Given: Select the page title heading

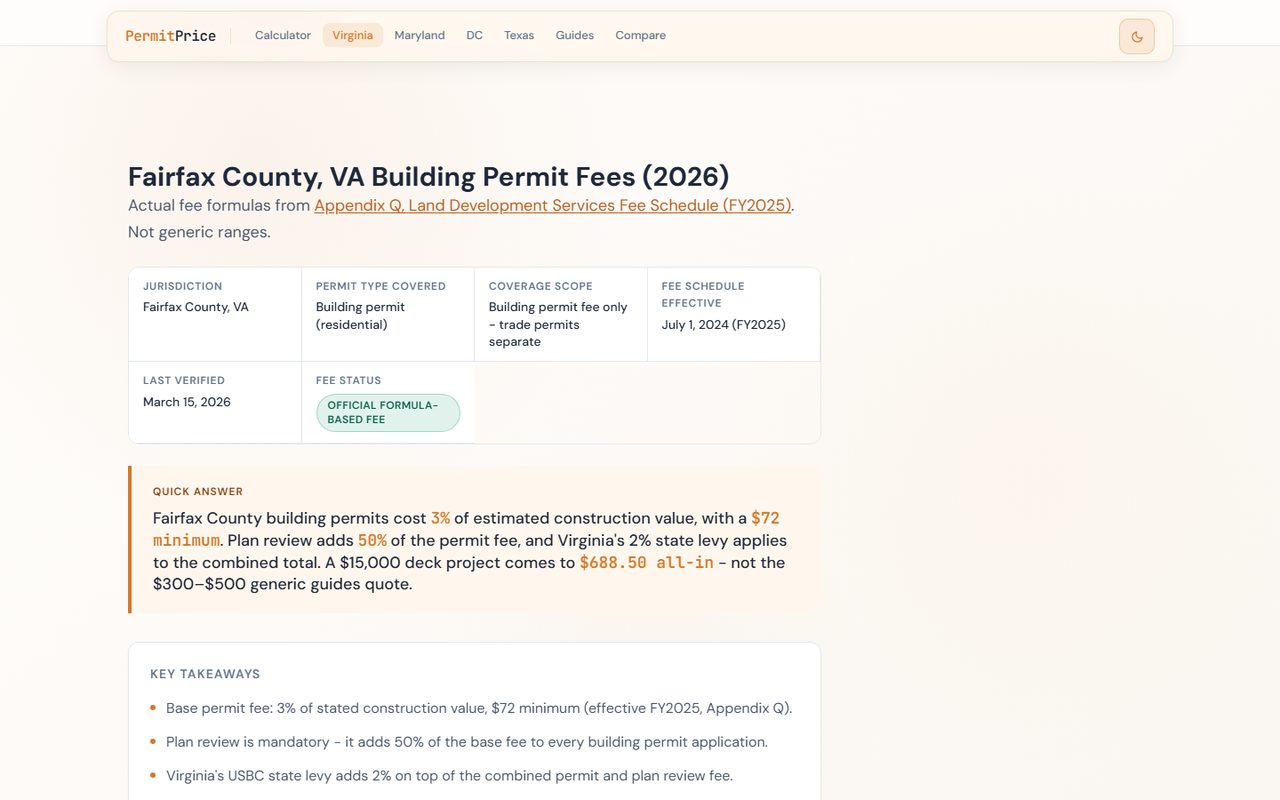Looking at the screenshot, I should (429, 177).
